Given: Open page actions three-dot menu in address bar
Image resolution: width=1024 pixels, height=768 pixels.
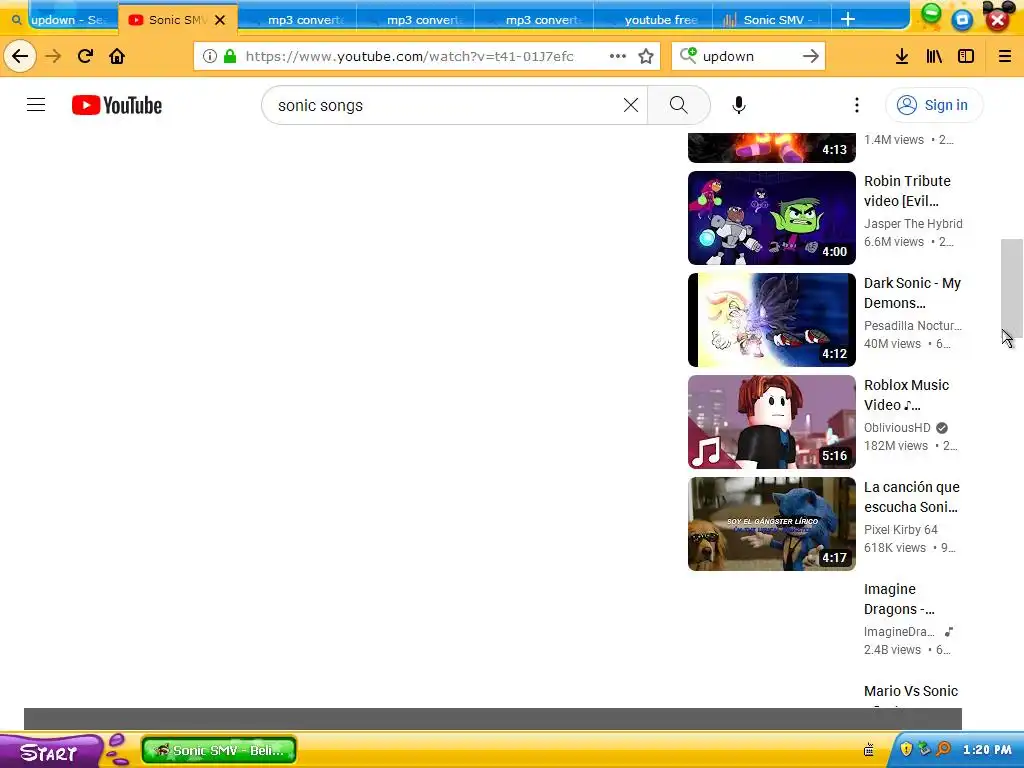Looking at the screenshot, I should pos(617,56).
